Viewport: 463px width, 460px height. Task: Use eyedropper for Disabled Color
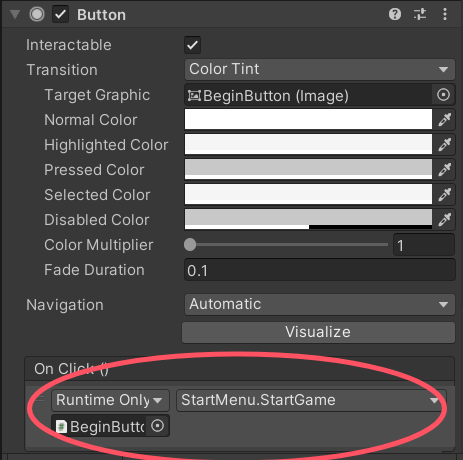445,219
